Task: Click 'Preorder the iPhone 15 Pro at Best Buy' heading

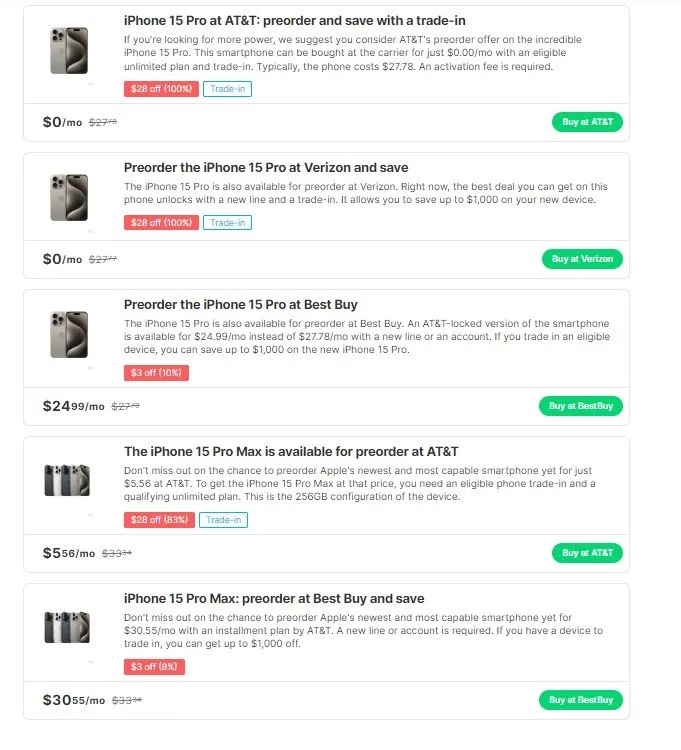Action: click(x=240, y=304)
